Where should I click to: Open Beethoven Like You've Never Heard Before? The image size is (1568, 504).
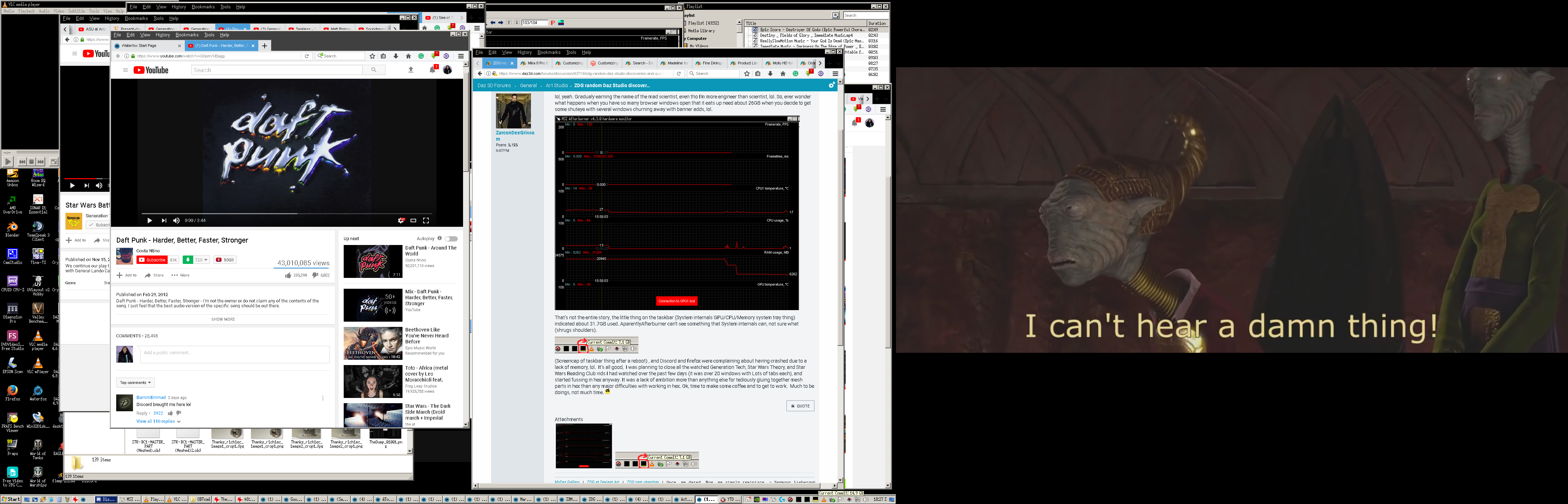coord(372,343)
